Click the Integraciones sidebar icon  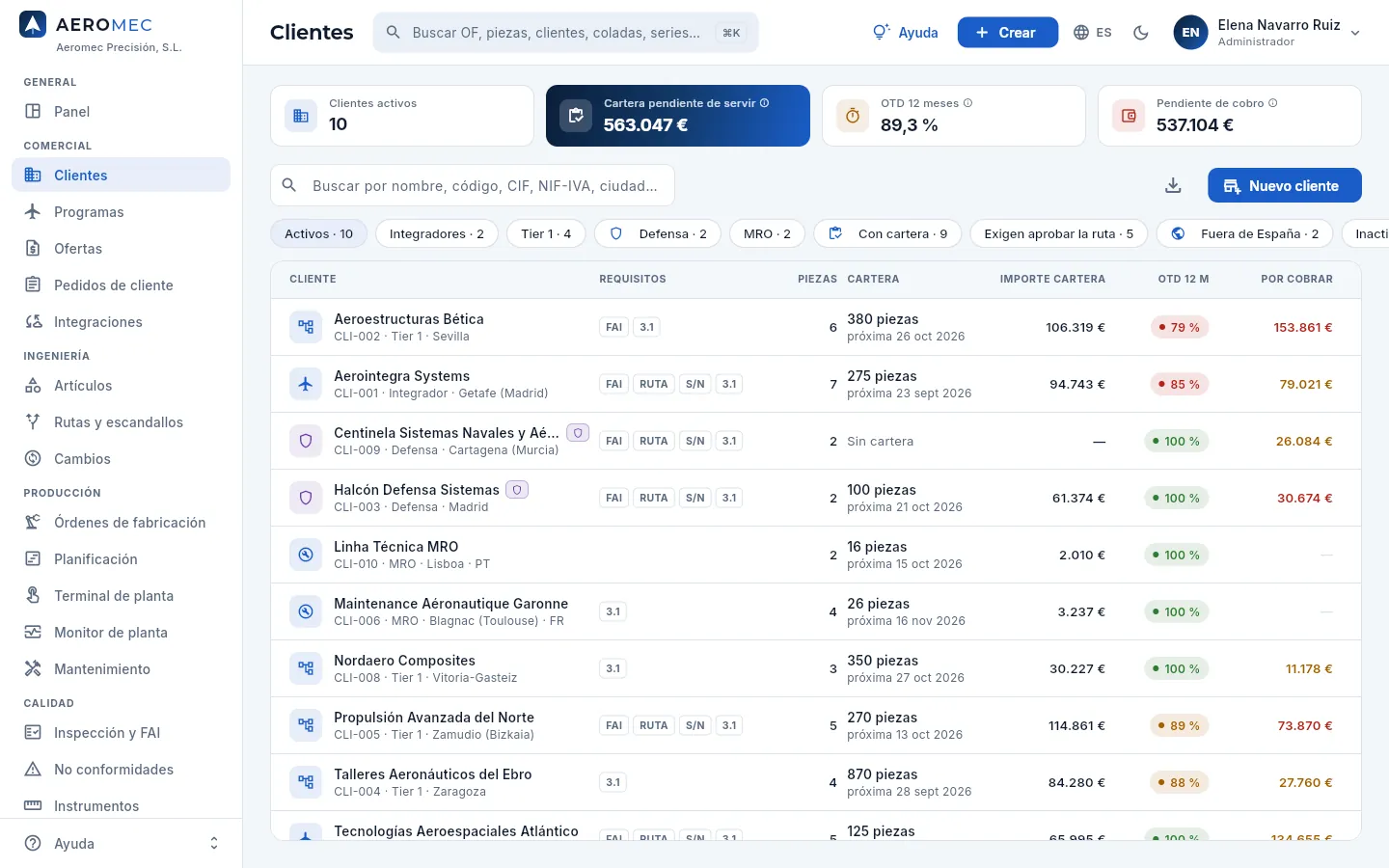(33, 322)
